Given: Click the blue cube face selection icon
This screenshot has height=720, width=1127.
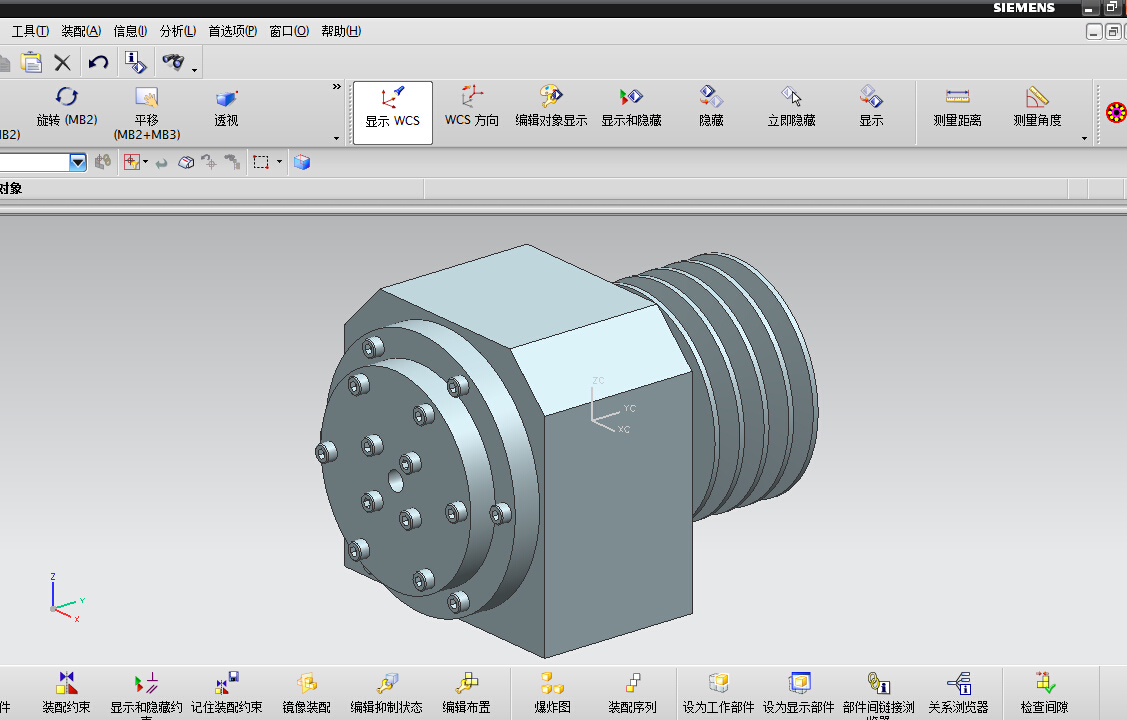Looking at the screenshot, I should [x=302, y=162].
